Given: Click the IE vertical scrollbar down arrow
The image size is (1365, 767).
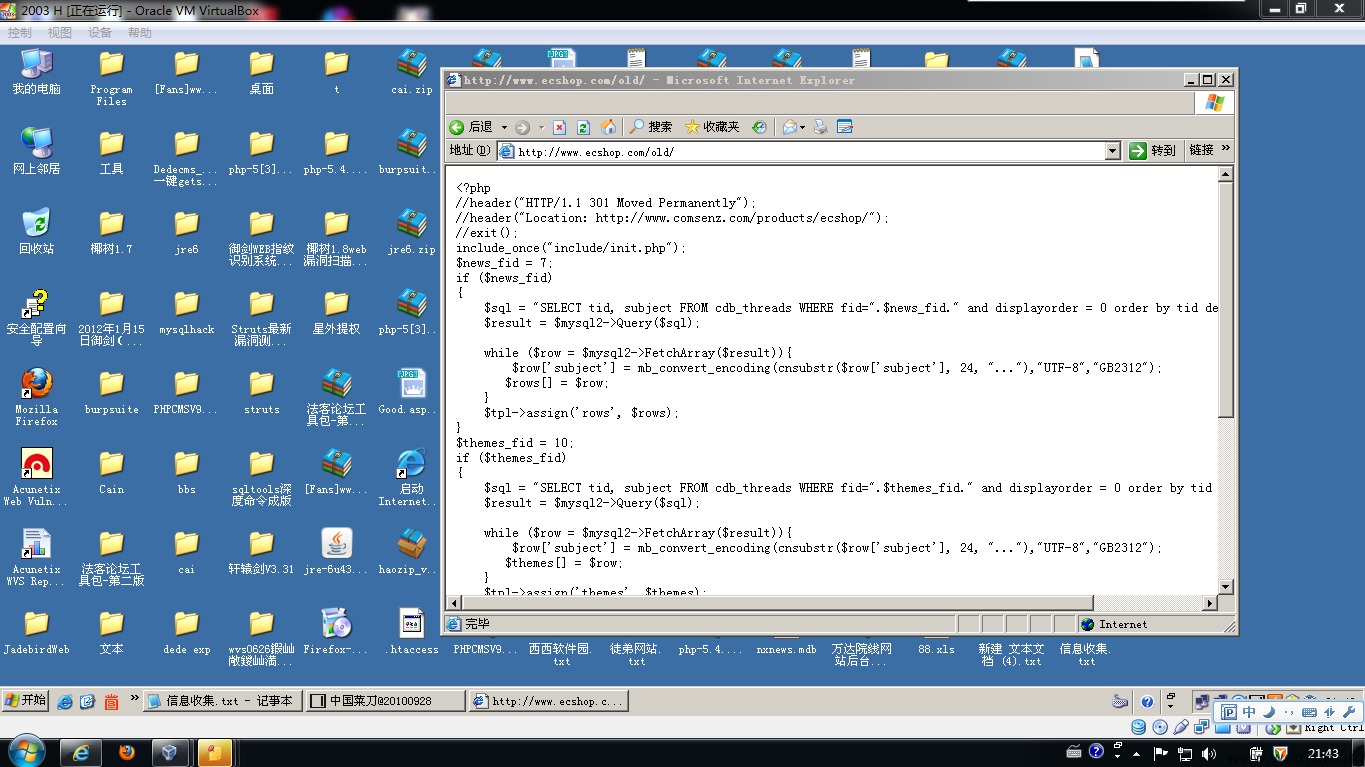Looking at the screenshot, I should 1226,587.
